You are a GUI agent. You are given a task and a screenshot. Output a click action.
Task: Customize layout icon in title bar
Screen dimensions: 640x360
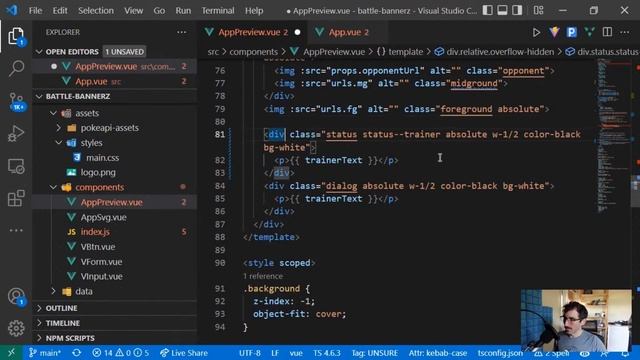pos(538,10)
